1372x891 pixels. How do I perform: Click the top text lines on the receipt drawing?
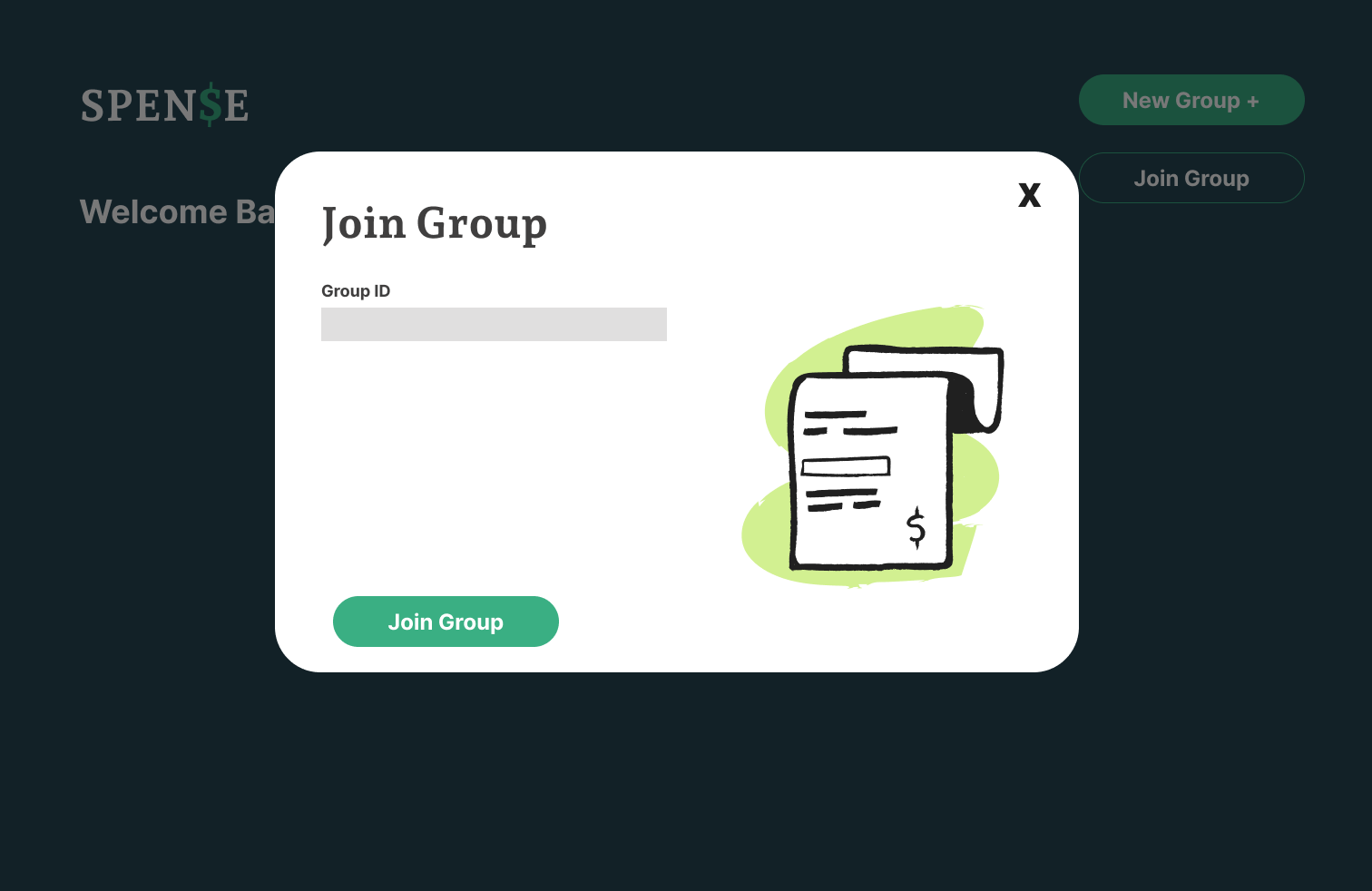pos(849,423)
